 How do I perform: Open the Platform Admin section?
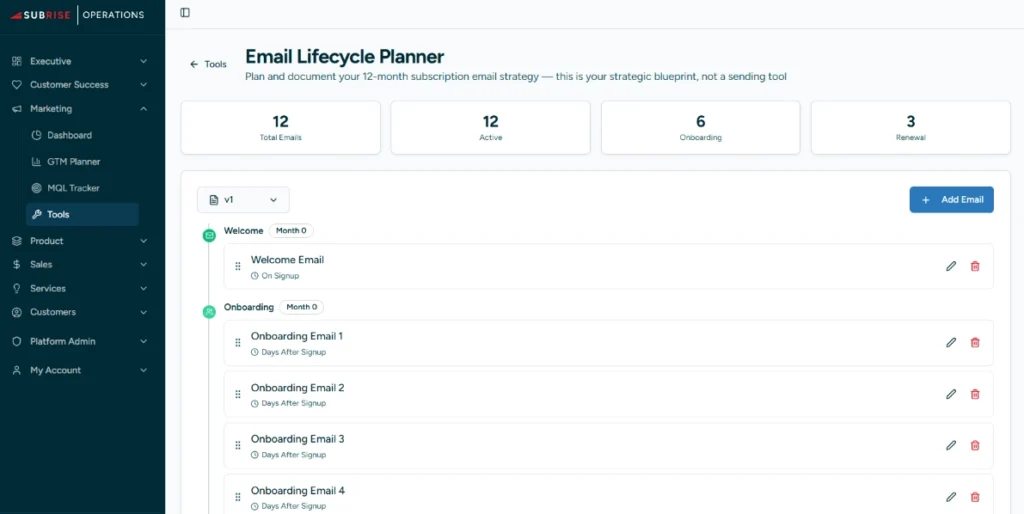point(80,341)
